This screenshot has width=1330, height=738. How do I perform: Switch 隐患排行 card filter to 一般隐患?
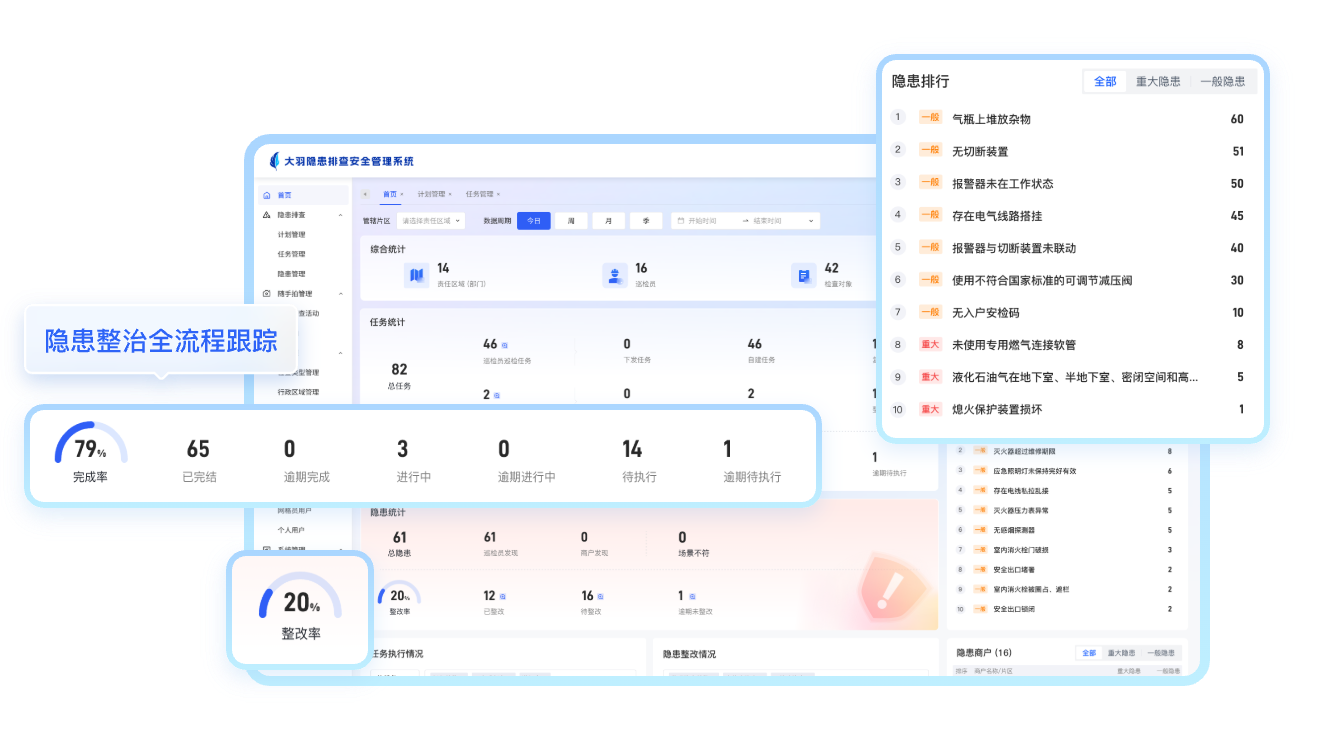point(1222,82)
